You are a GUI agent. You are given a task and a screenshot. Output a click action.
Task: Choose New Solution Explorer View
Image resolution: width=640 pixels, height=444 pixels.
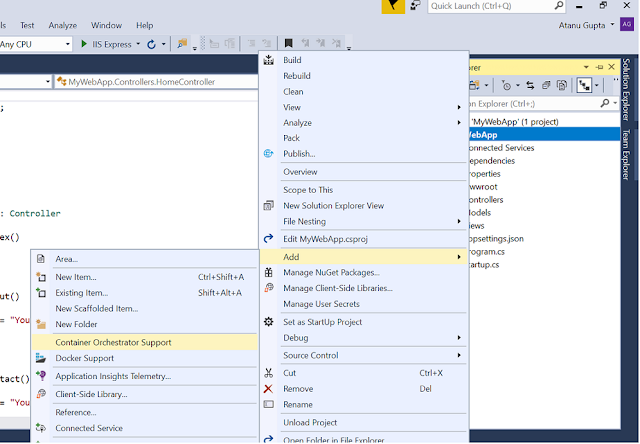[363, 206]
